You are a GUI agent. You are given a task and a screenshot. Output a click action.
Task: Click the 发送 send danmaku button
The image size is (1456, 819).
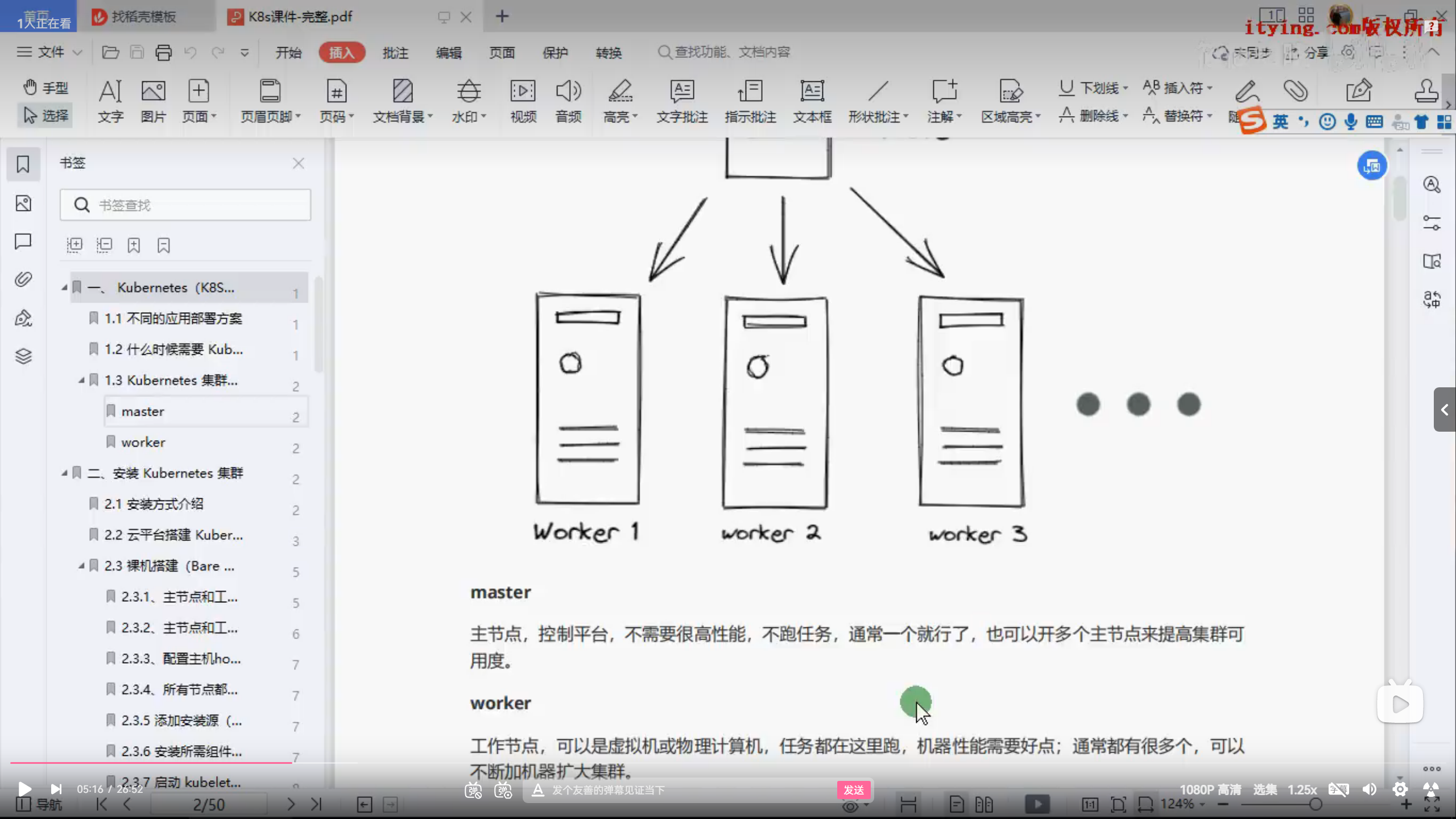click(x=854, y=789)
